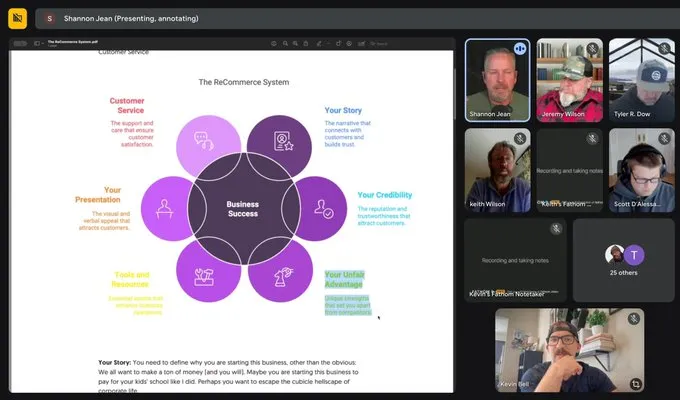This screenshot has width=680, height=400.
Task: Click muted mic icon on Jeremy Wilson tile
Action: [592, 48]
